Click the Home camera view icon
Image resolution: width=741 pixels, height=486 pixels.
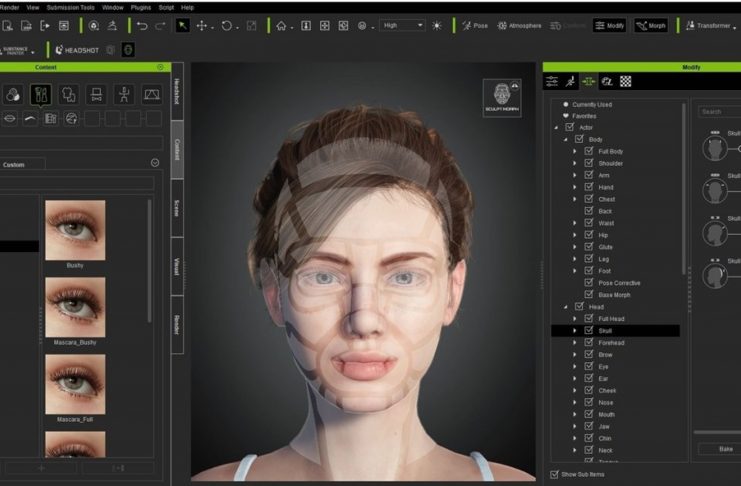pyautogui.click(x=281, y=26)
